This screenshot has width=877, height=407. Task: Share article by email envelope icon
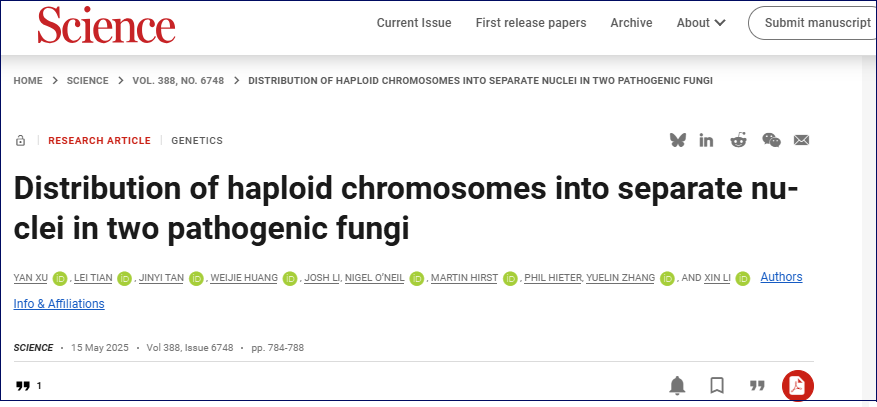click(801, 140)
